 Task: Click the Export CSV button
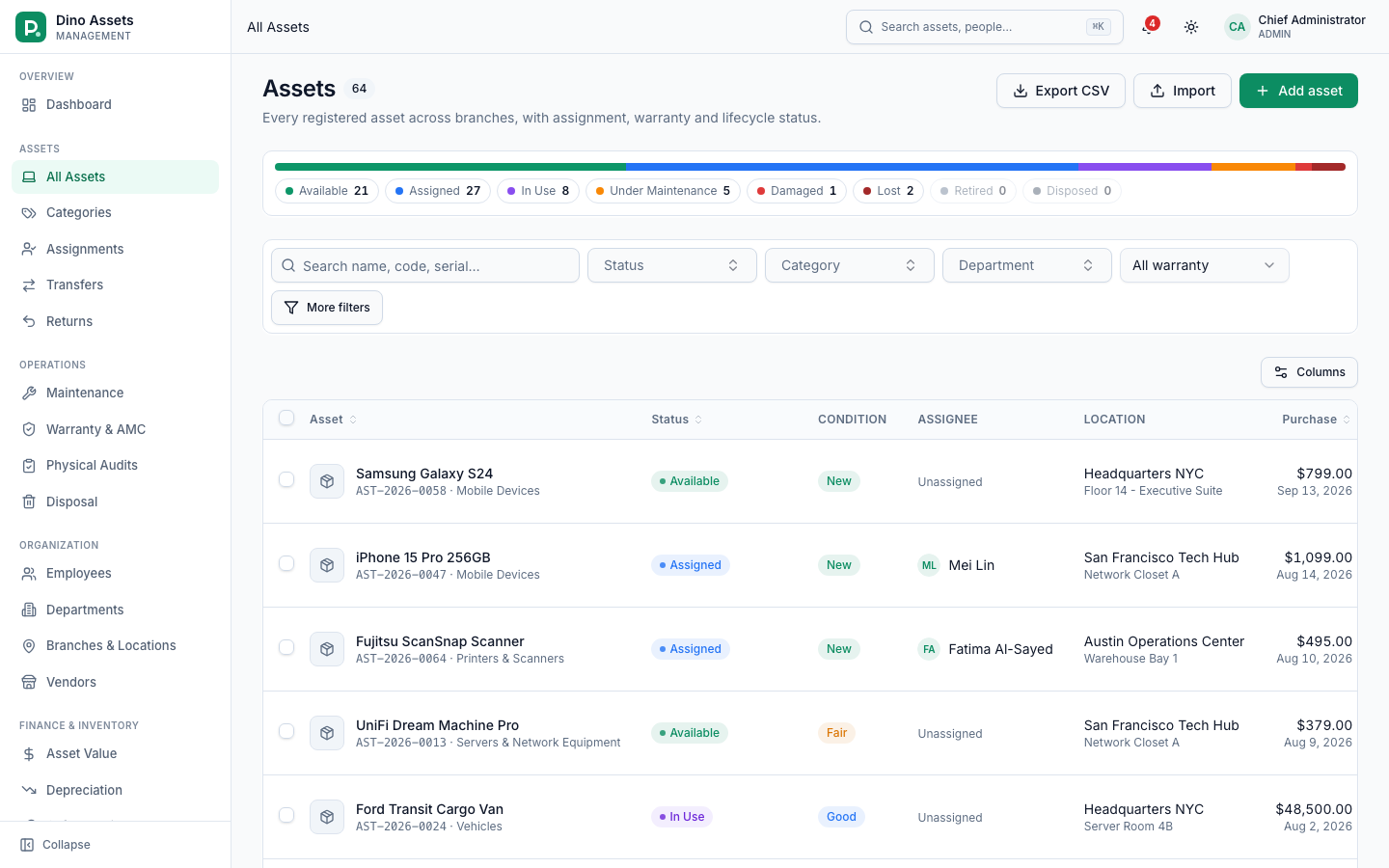coord(1061,91)
